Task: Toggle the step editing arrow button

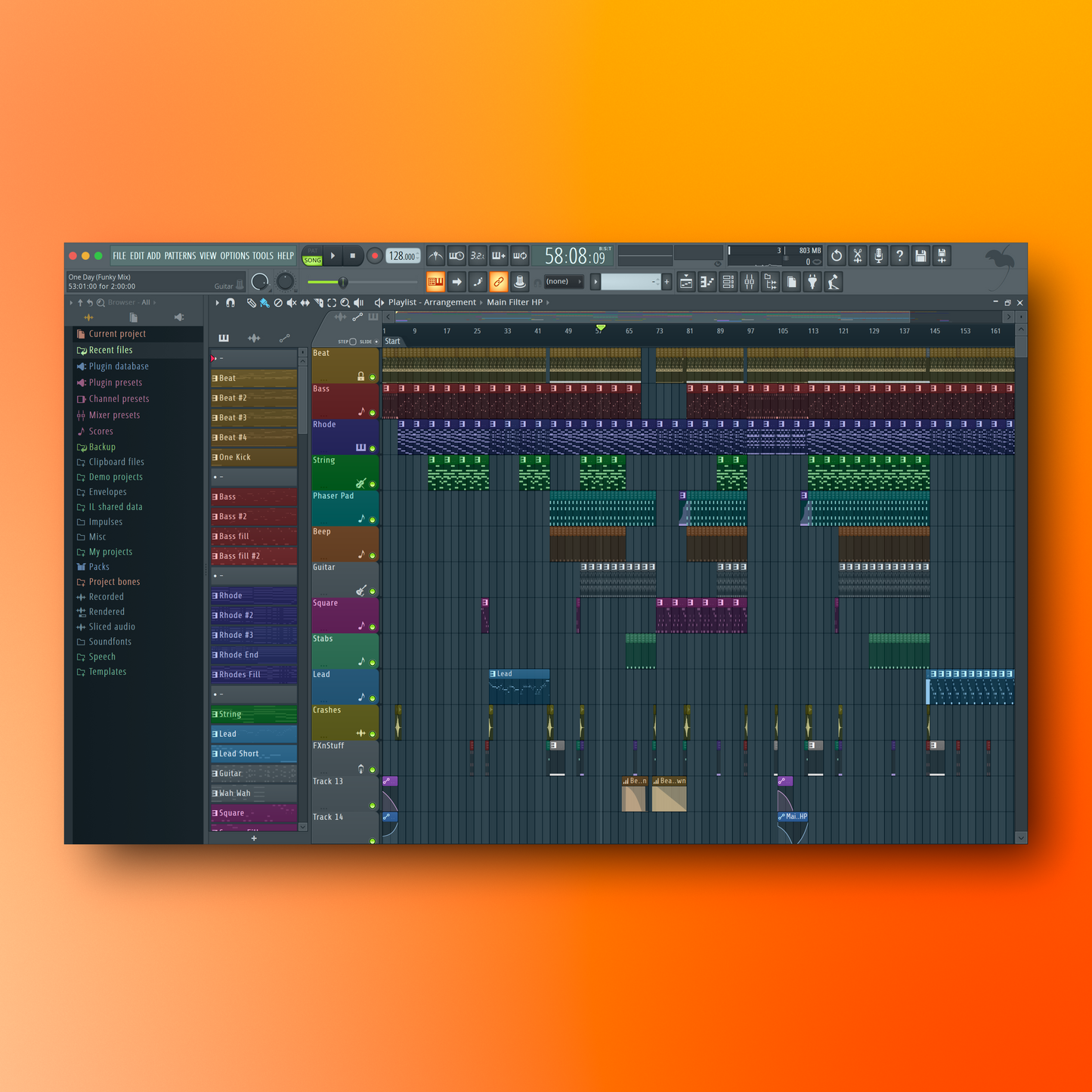Action: (456, 283)
